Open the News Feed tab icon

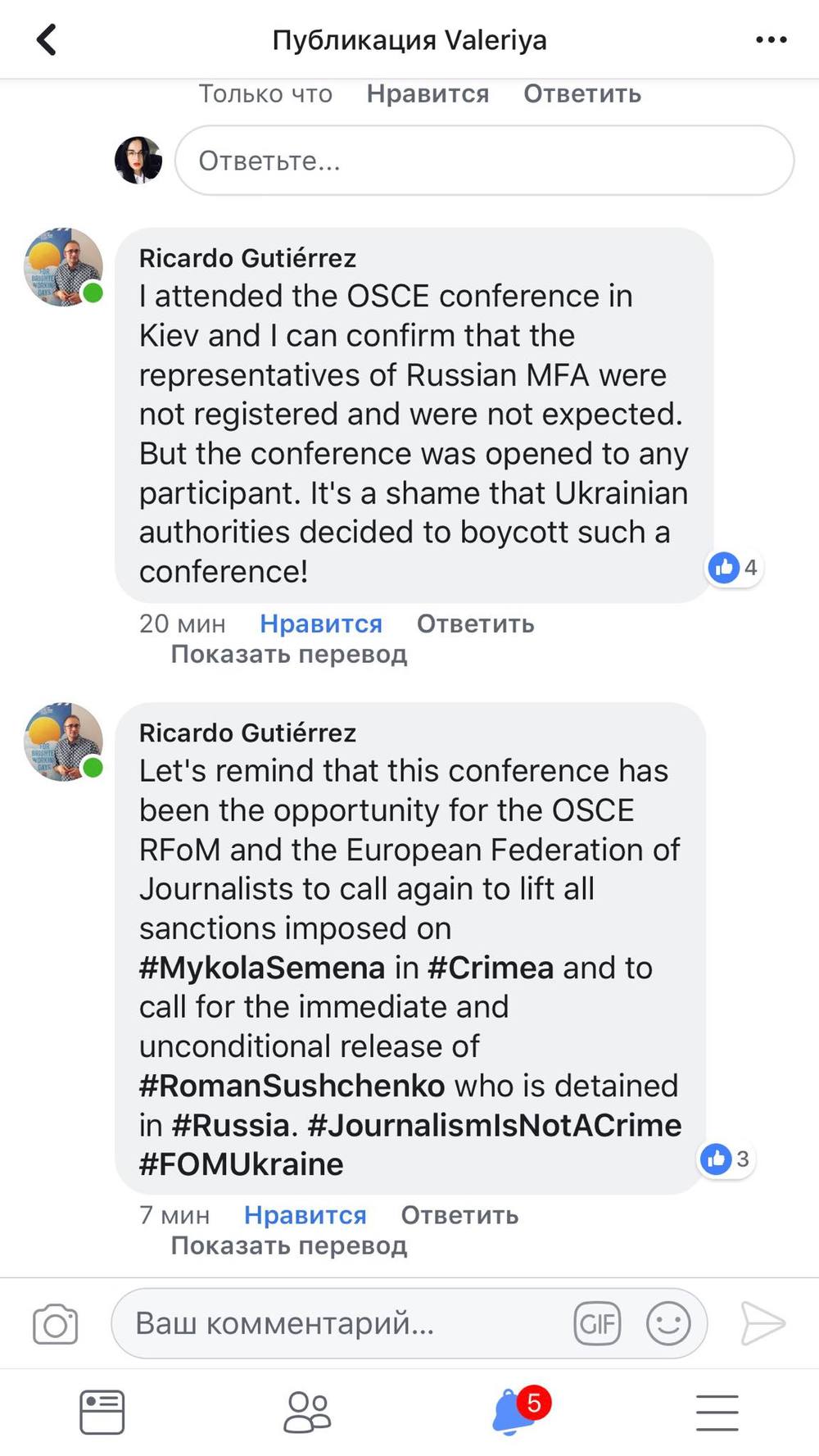point(102,1412)
